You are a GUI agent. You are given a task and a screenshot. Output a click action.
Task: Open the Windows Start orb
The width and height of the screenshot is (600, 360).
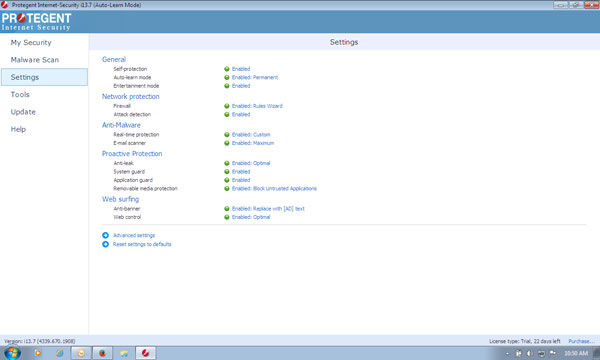coord(12,353)
